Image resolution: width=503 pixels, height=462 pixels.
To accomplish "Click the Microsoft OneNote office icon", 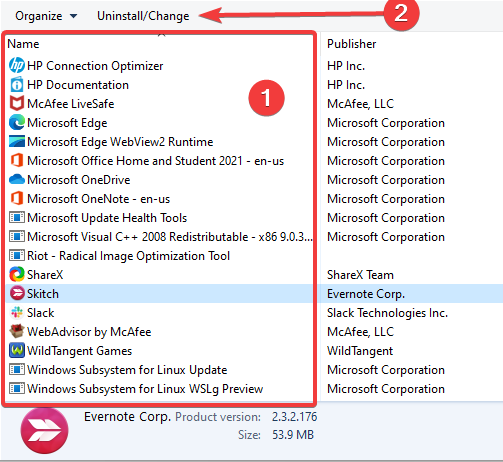I will [17, 199].
